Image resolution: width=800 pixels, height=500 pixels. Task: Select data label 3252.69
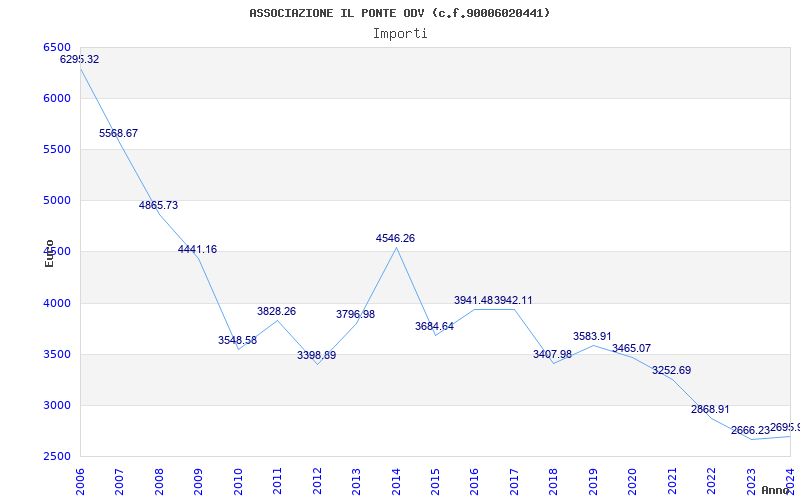click(x=671, y=370)
